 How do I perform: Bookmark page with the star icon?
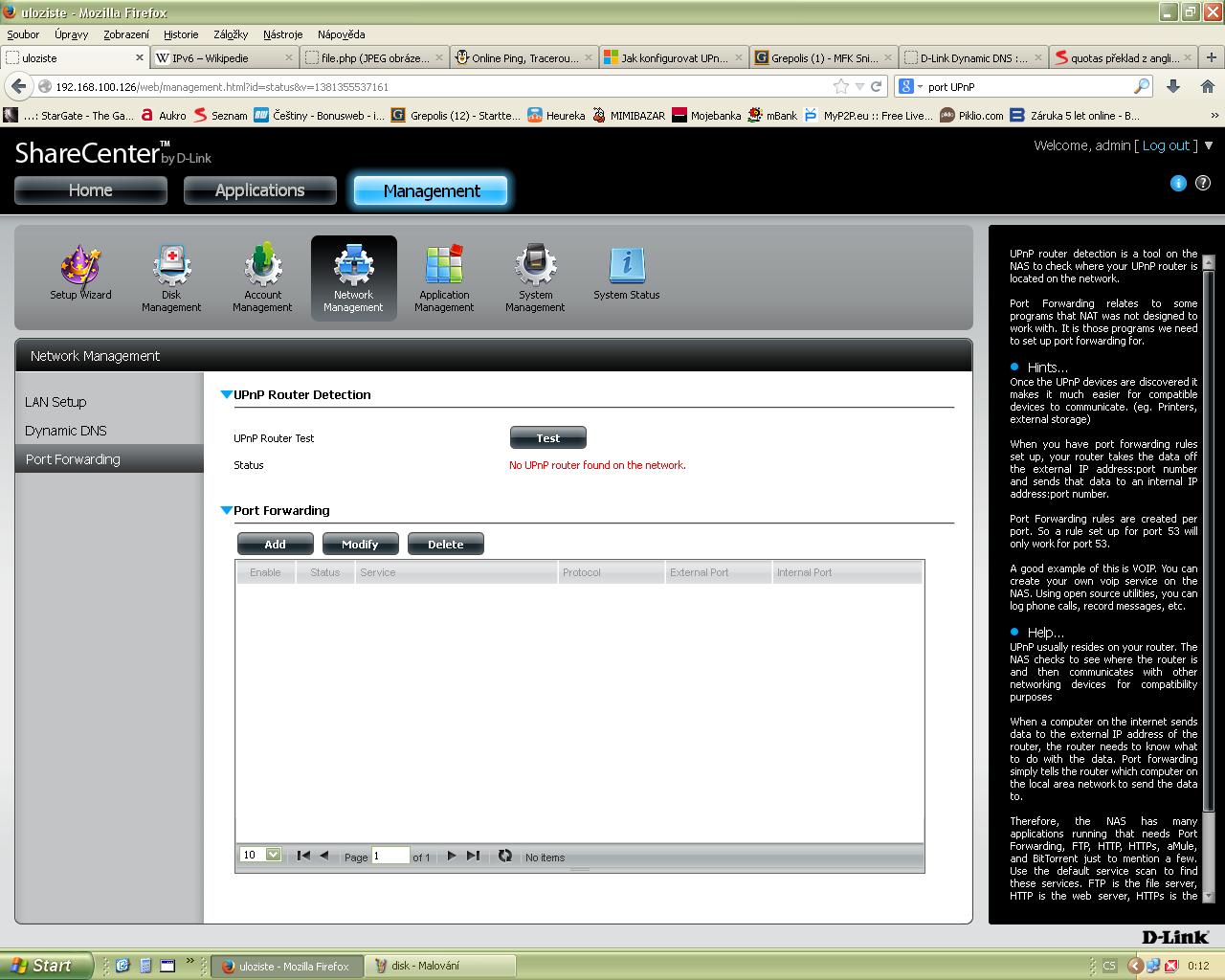(841, 86)
